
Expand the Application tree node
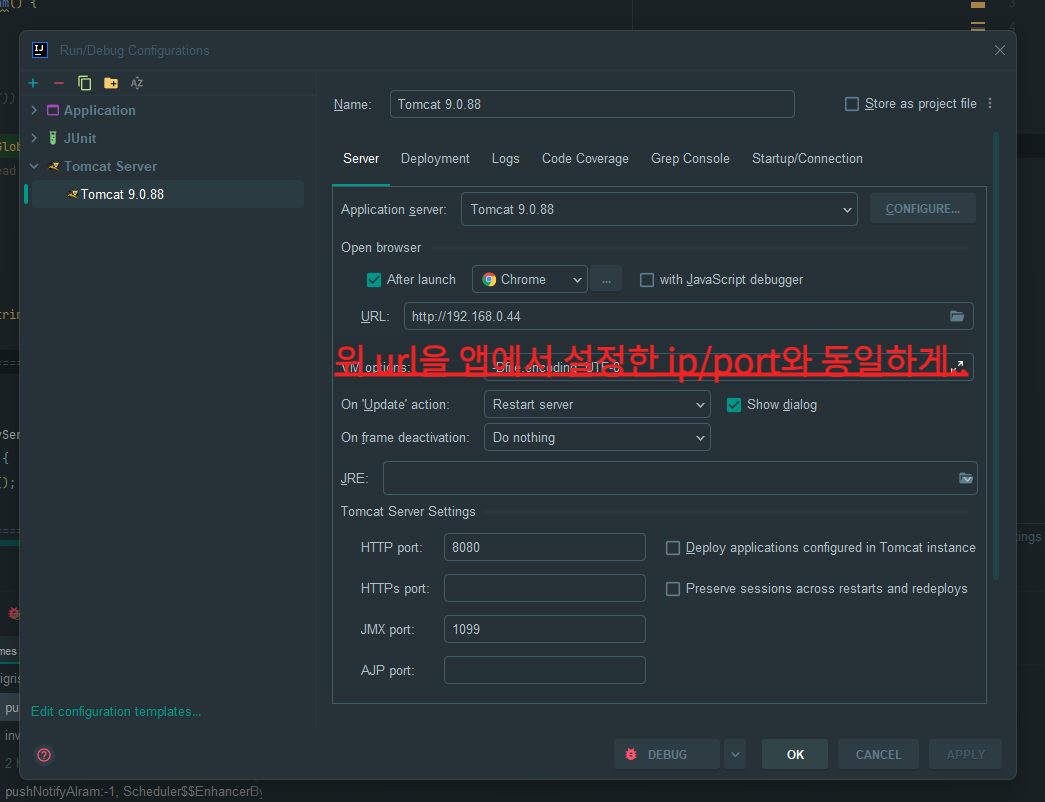click(35, 110)
